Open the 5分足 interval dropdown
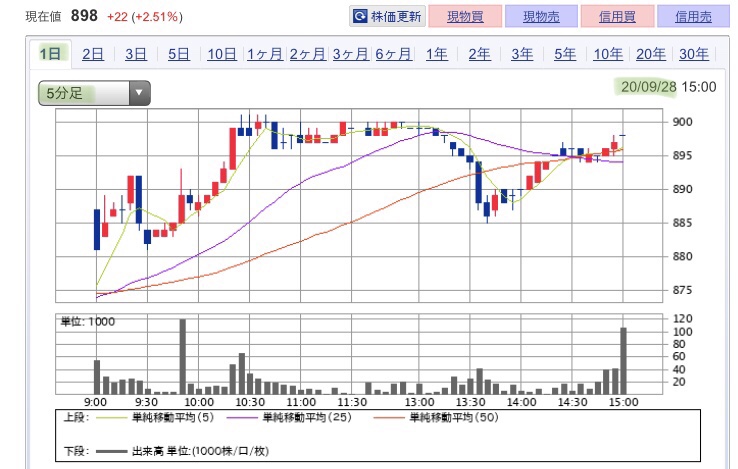 (94, 93)
